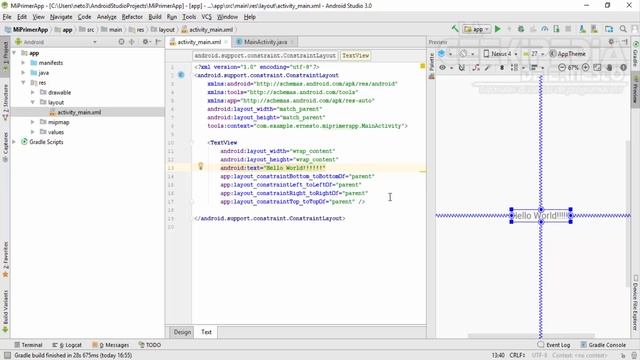Open the Build menu
This screenshot has height=360, width=640.
[155, 17]
